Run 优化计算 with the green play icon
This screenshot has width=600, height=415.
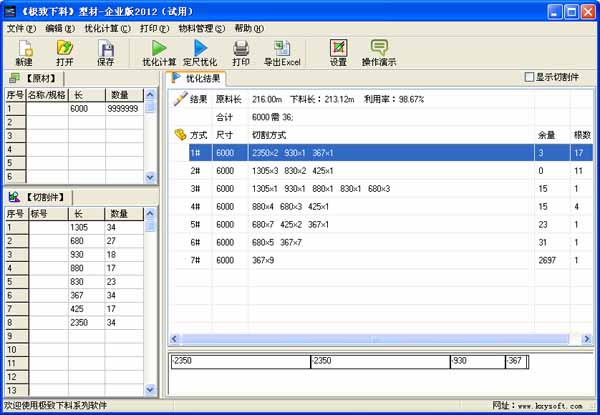pyautogui.click(x=159, y=48)
